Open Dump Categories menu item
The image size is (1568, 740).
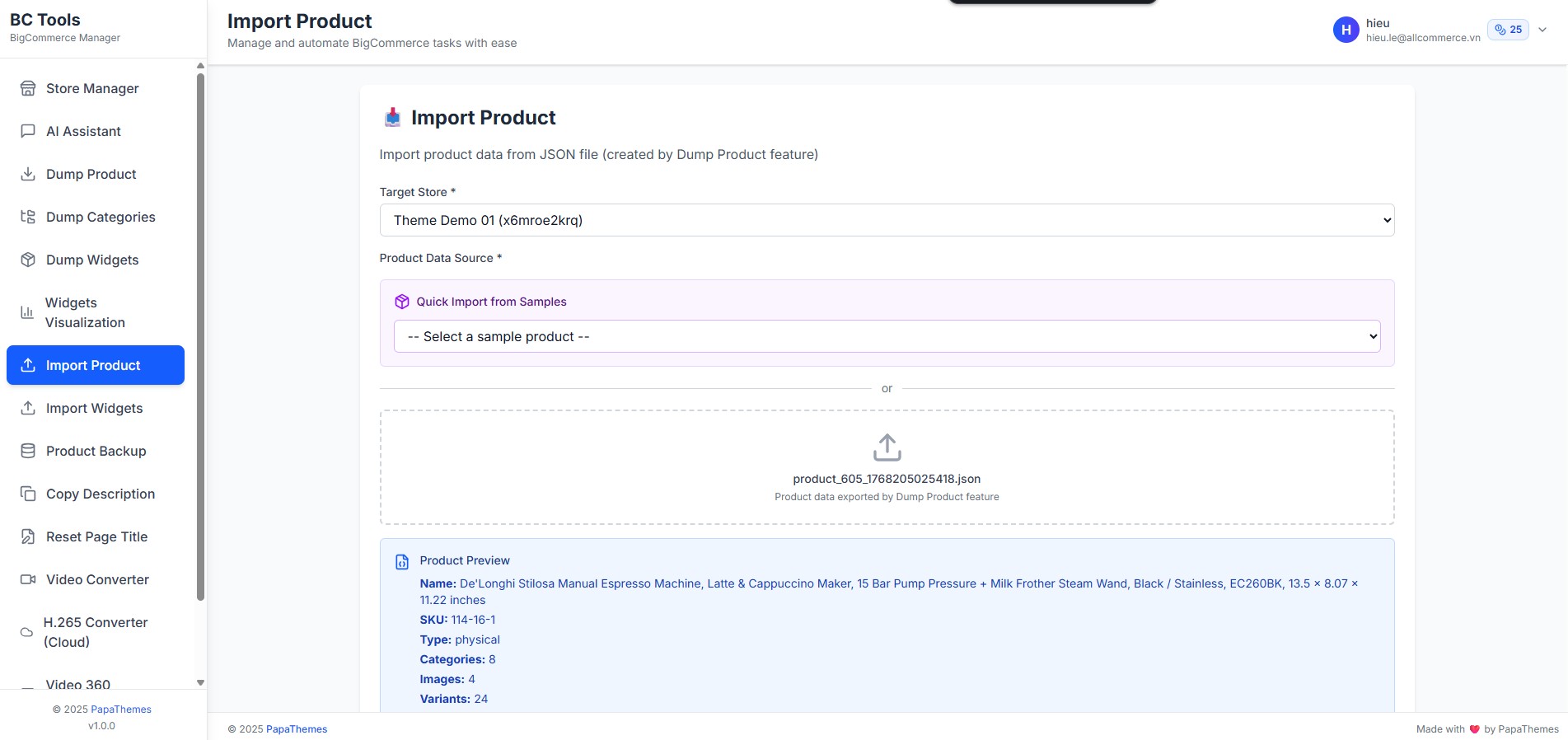coord(96,217)
